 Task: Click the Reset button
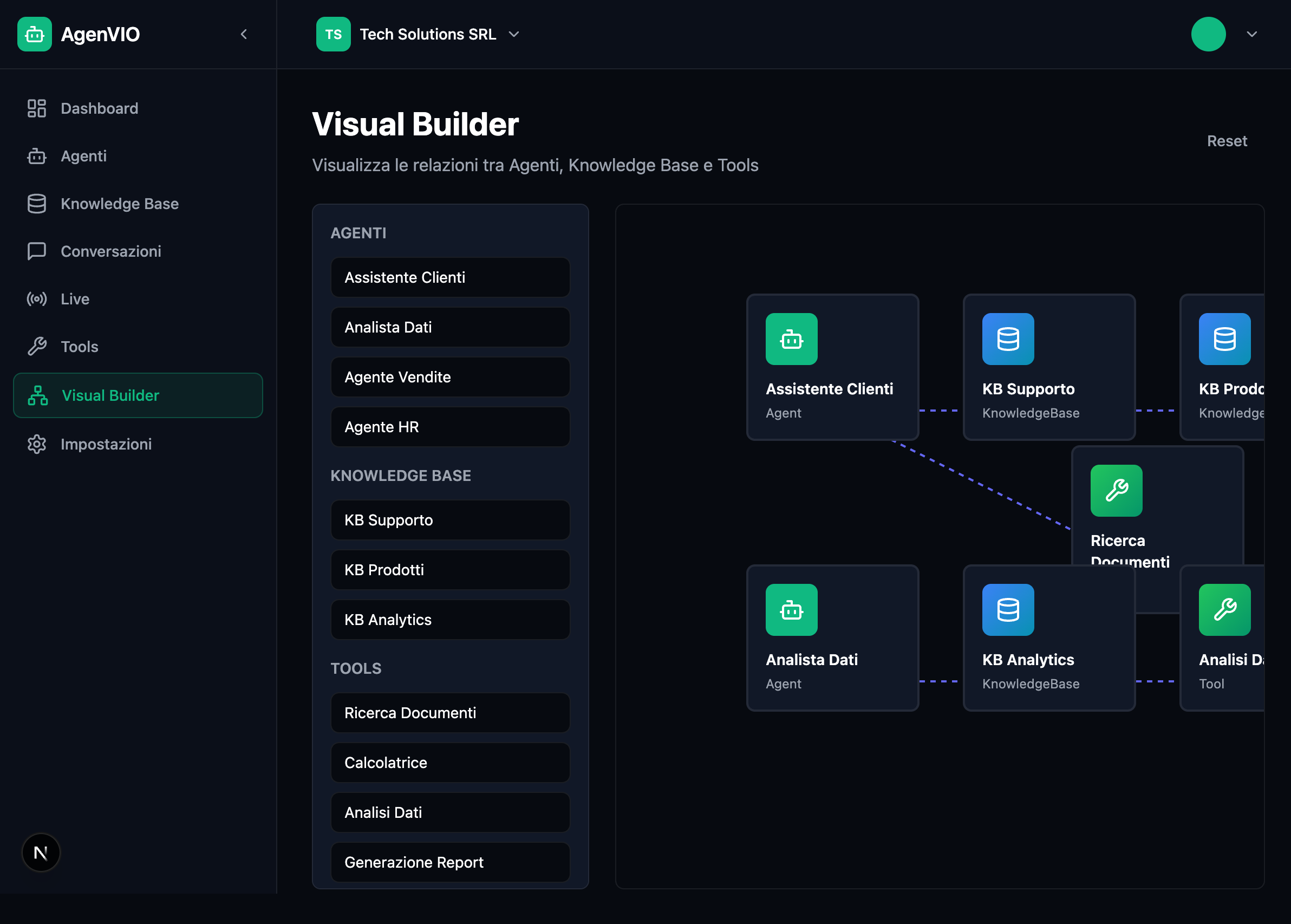point(1227,140)
